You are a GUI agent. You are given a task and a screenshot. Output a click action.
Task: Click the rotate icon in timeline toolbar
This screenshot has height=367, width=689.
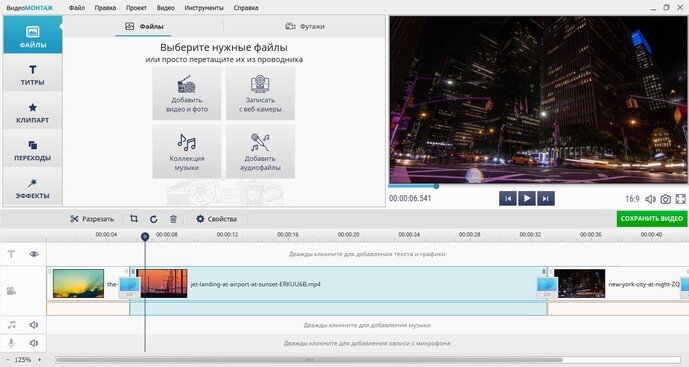pyautogui.click(x=153, y=219)
